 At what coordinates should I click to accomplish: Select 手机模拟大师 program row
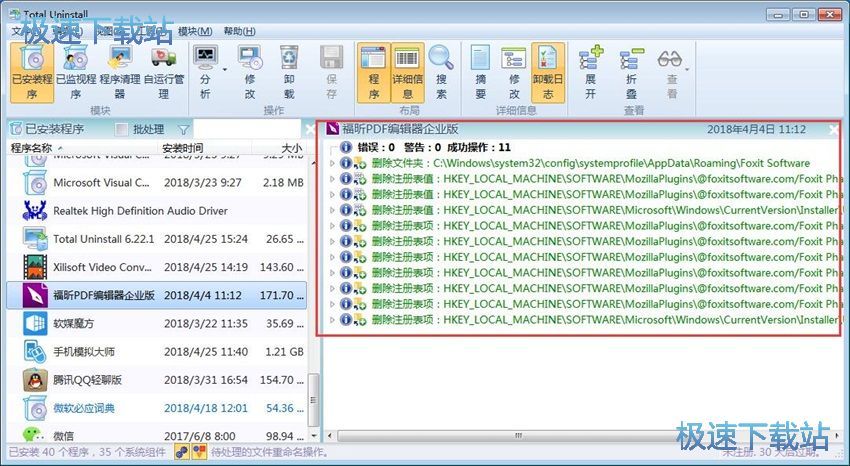click(157, 352)
